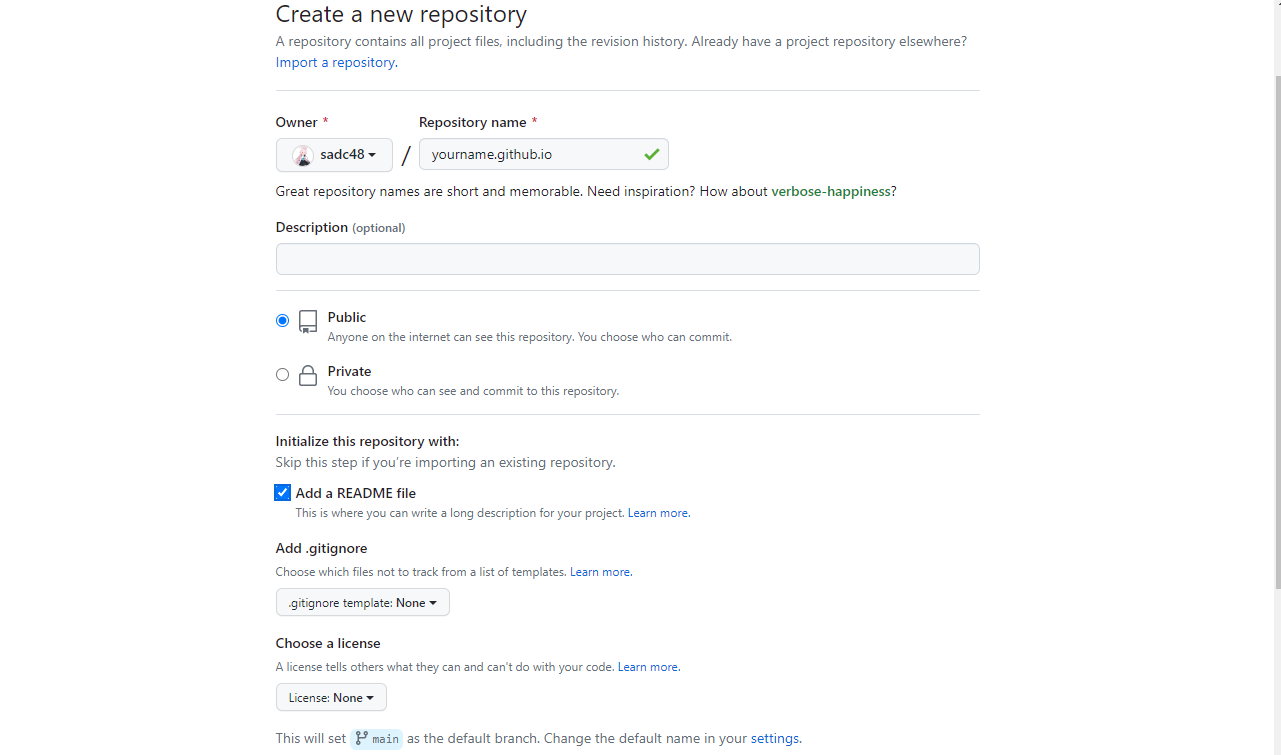The image size is (1281, 755).
Task: Open Learn more link for license
Action: [x=648, y=667]
